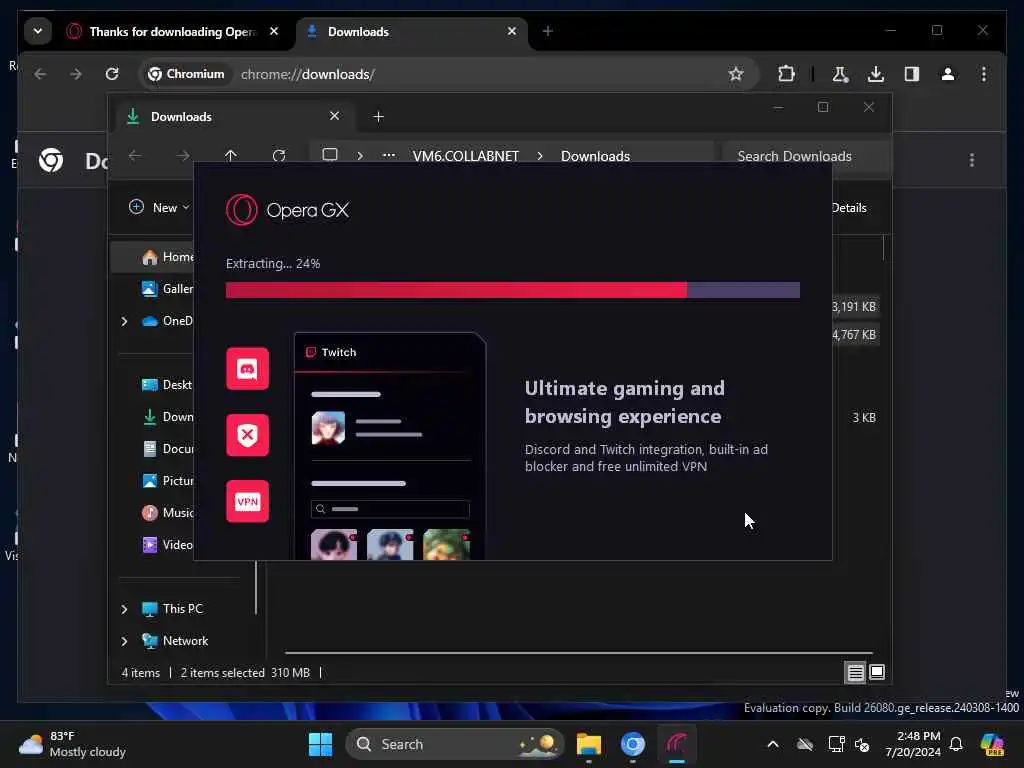Close the File Explorer Downloads tab
The height and width of the screenshot is (768, 1024).
click(334, 116)
